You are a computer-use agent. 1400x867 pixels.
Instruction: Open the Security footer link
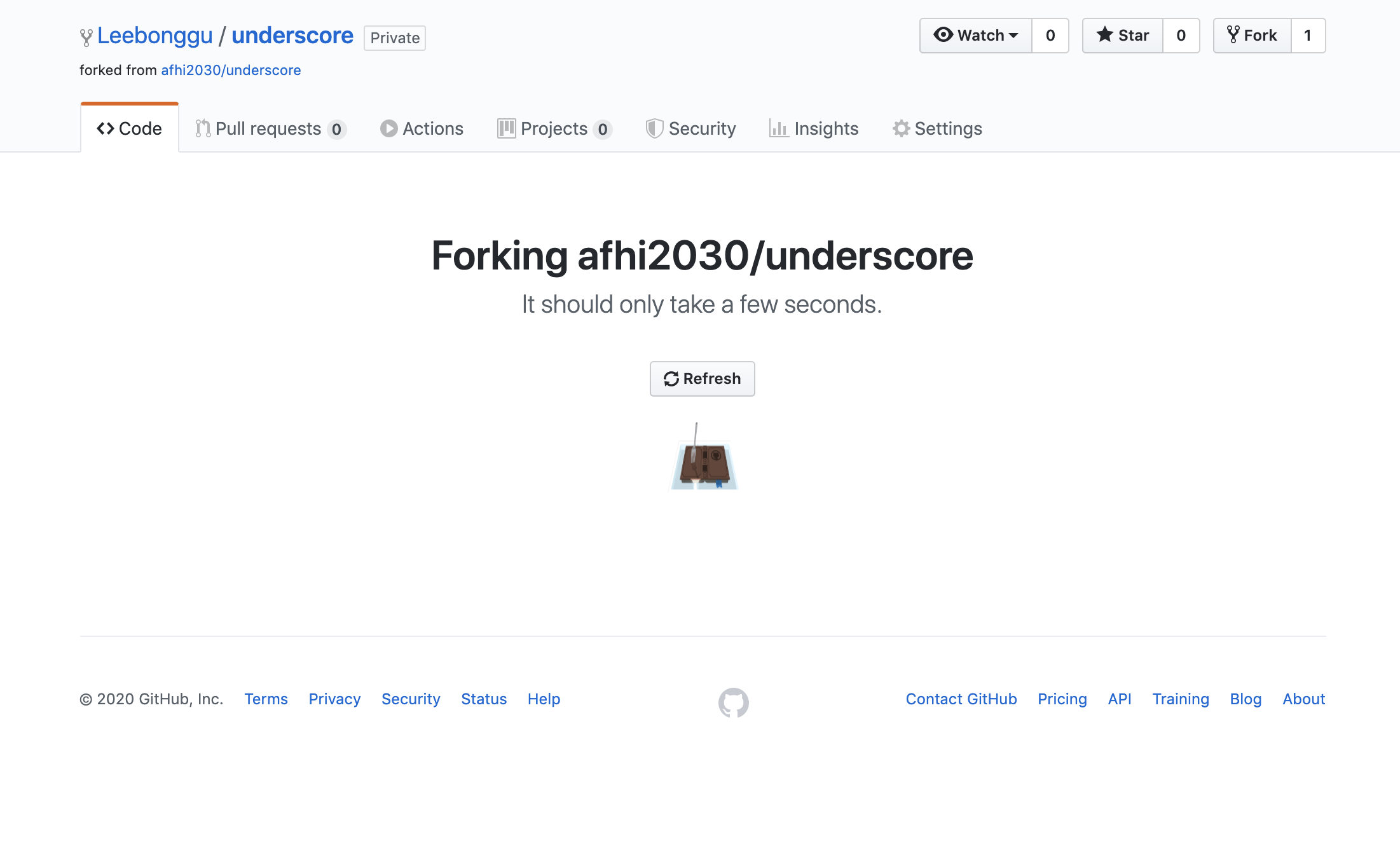click(411, 699)
